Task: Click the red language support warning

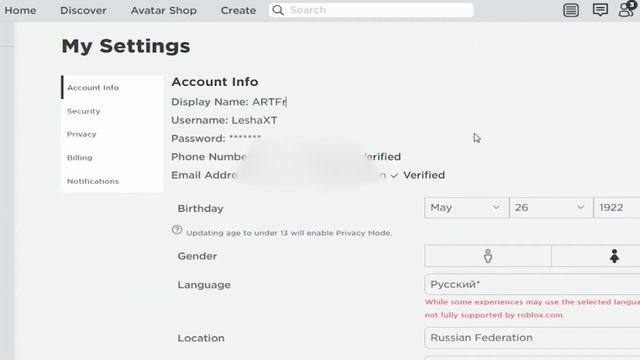Action: [x=532, y=309]
